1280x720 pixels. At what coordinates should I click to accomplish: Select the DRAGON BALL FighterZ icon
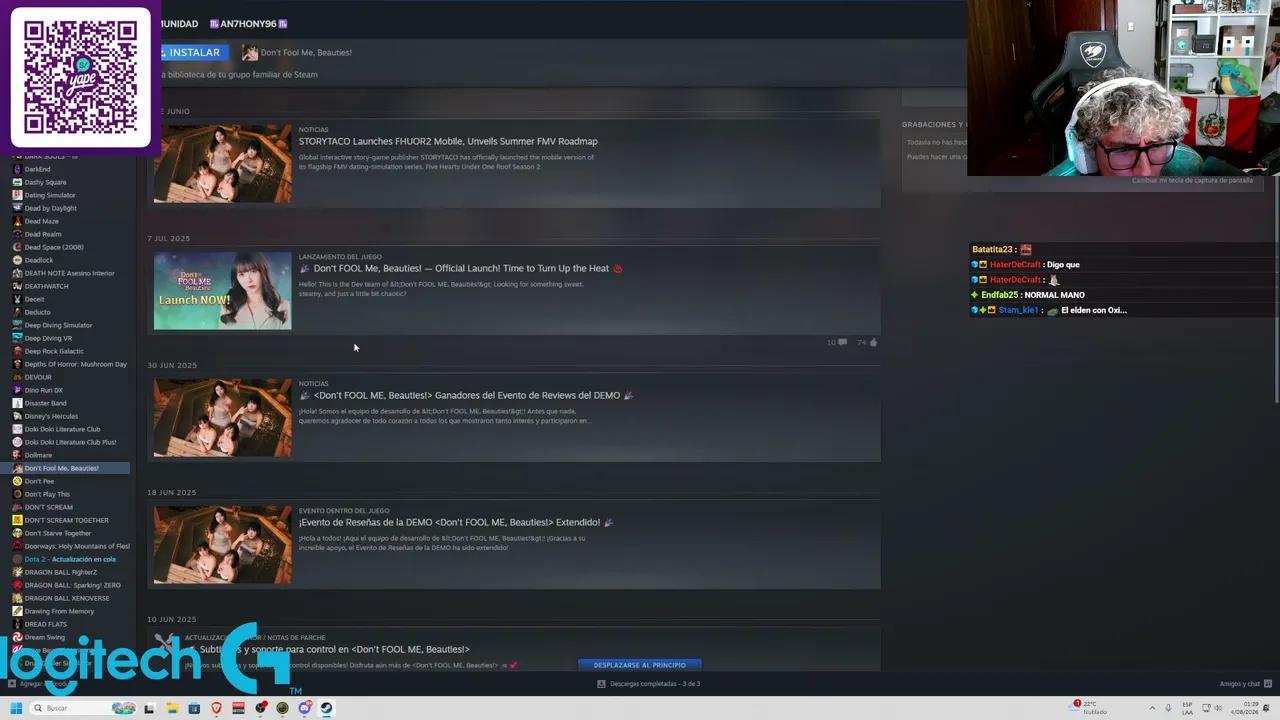(x=17, y=572)
